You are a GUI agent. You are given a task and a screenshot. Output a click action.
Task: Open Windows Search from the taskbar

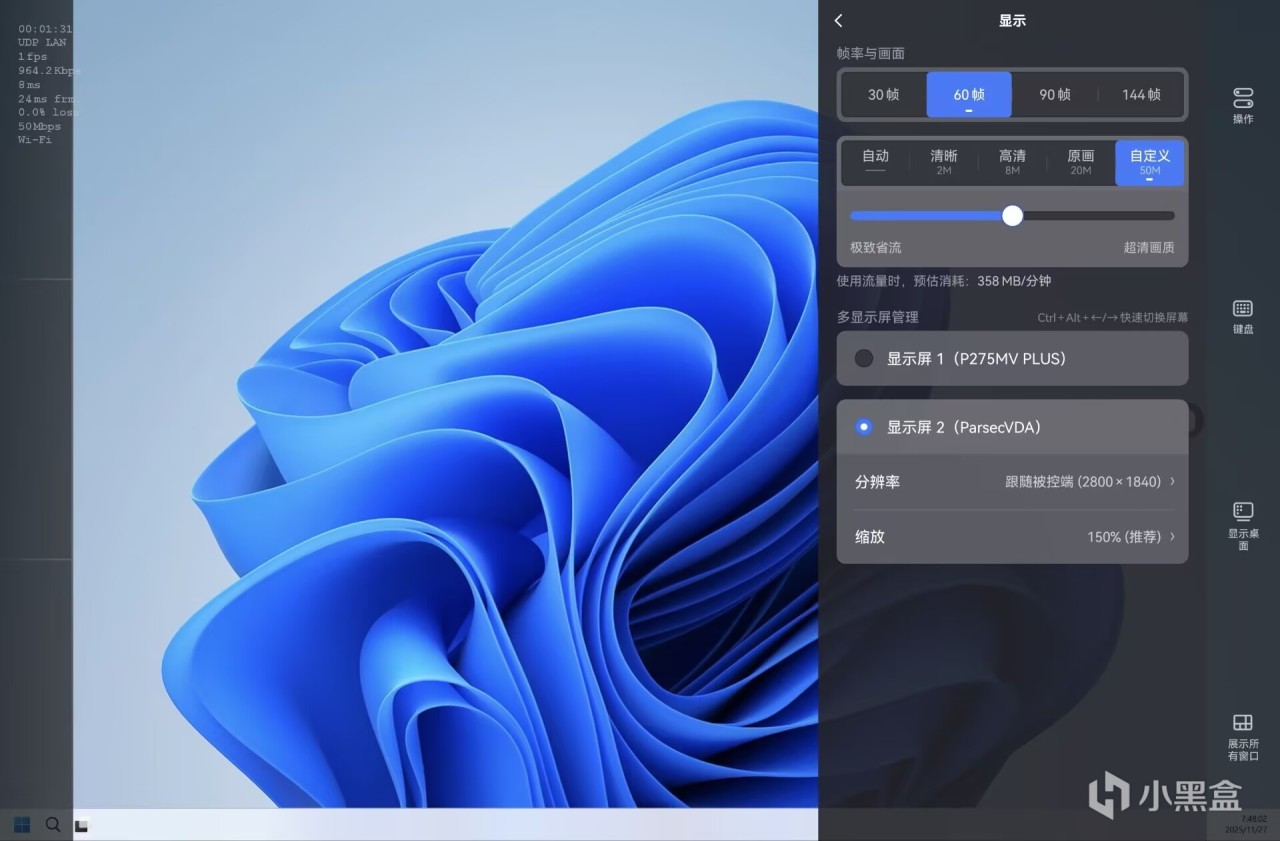tap(53, 825)
